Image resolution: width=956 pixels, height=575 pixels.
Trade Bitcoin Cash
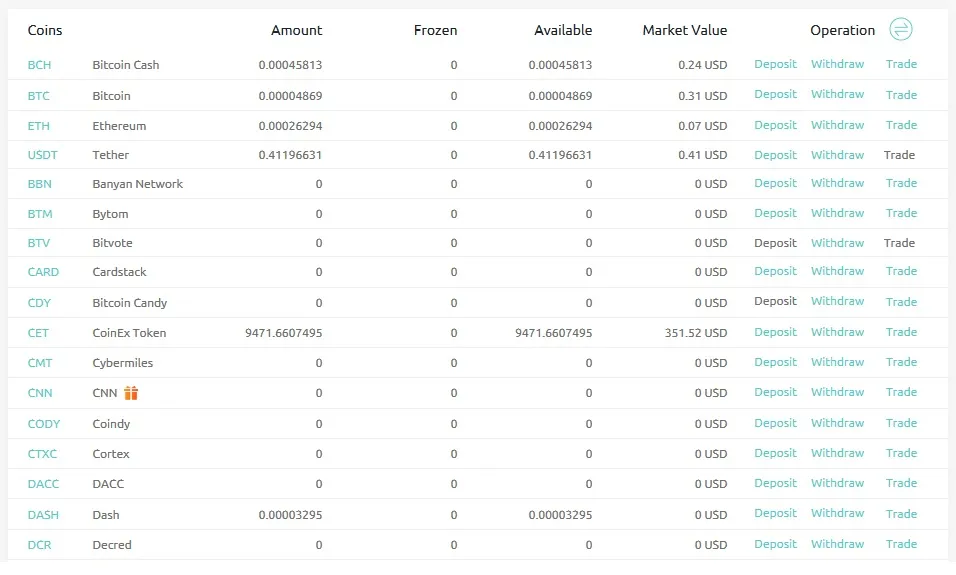tap(901, 64)
